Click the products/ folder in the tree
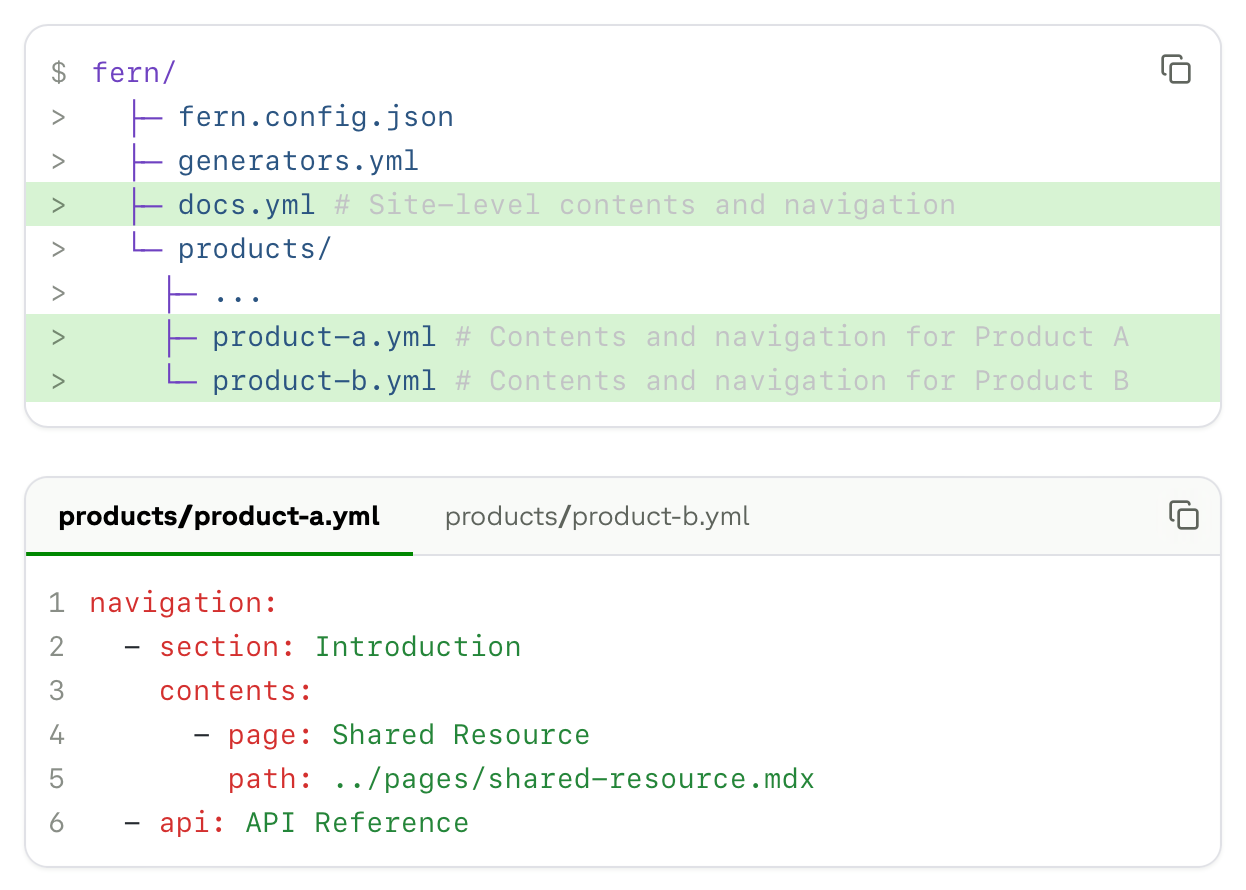The image size is (1246, 890). point(254,249)
